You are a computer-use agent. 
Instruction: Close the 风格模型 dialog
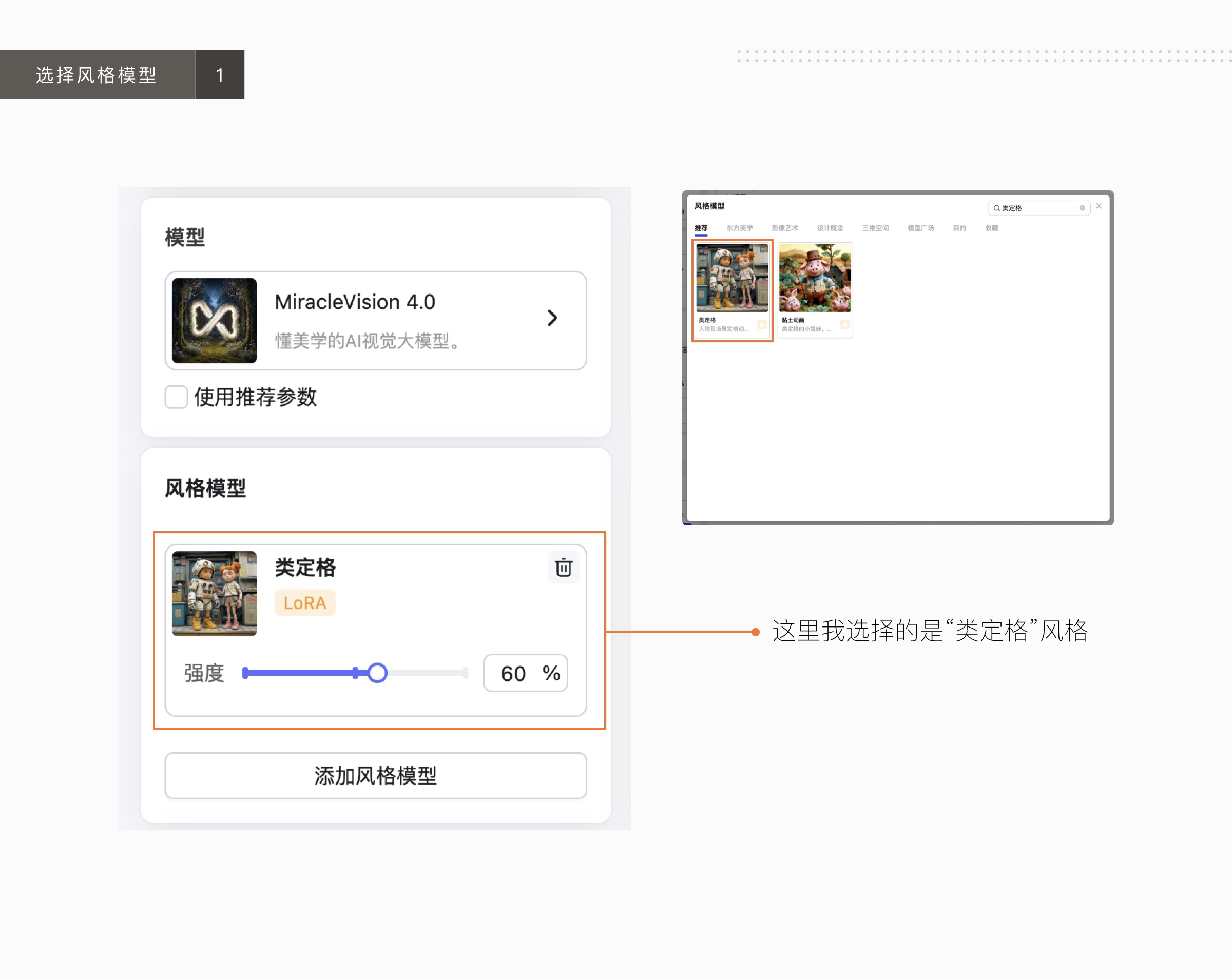1100,206
